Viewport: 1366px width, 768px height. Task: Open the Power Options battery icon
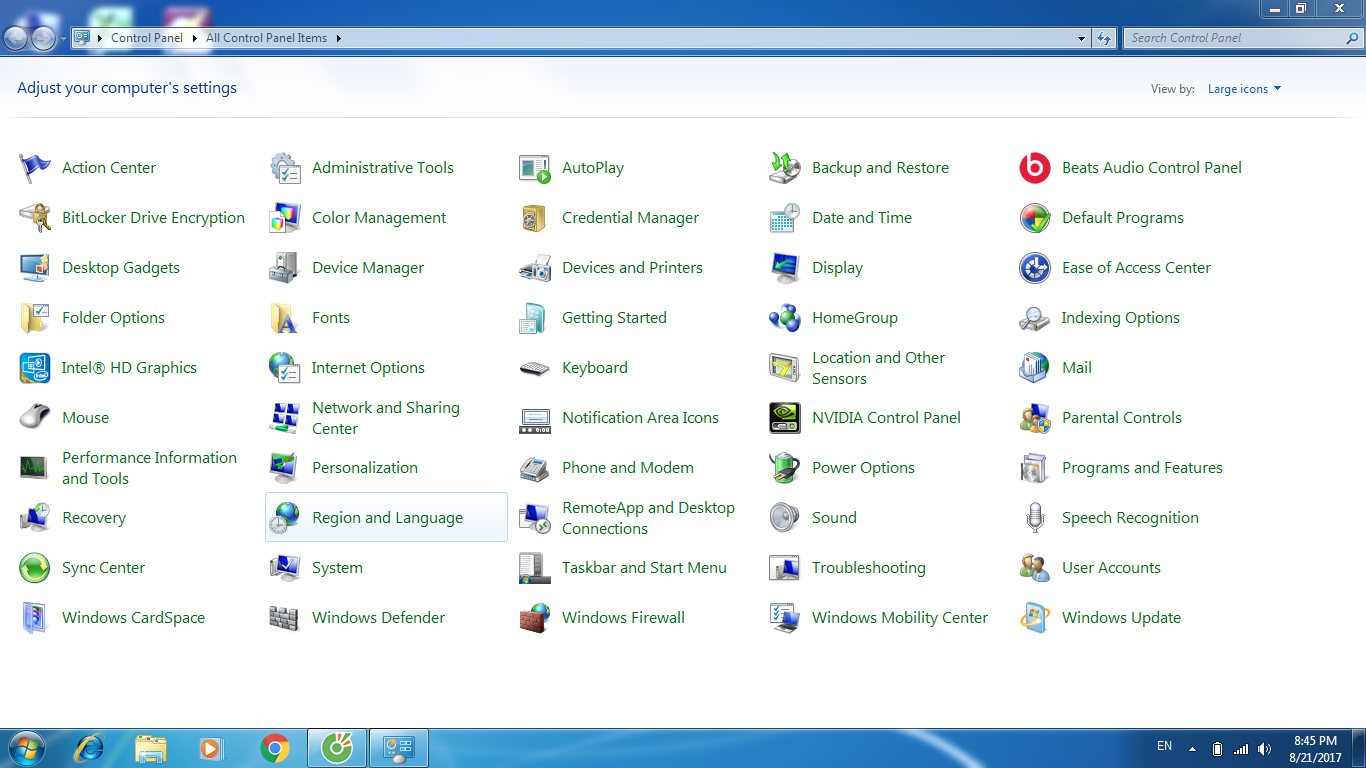click(785, 468)
